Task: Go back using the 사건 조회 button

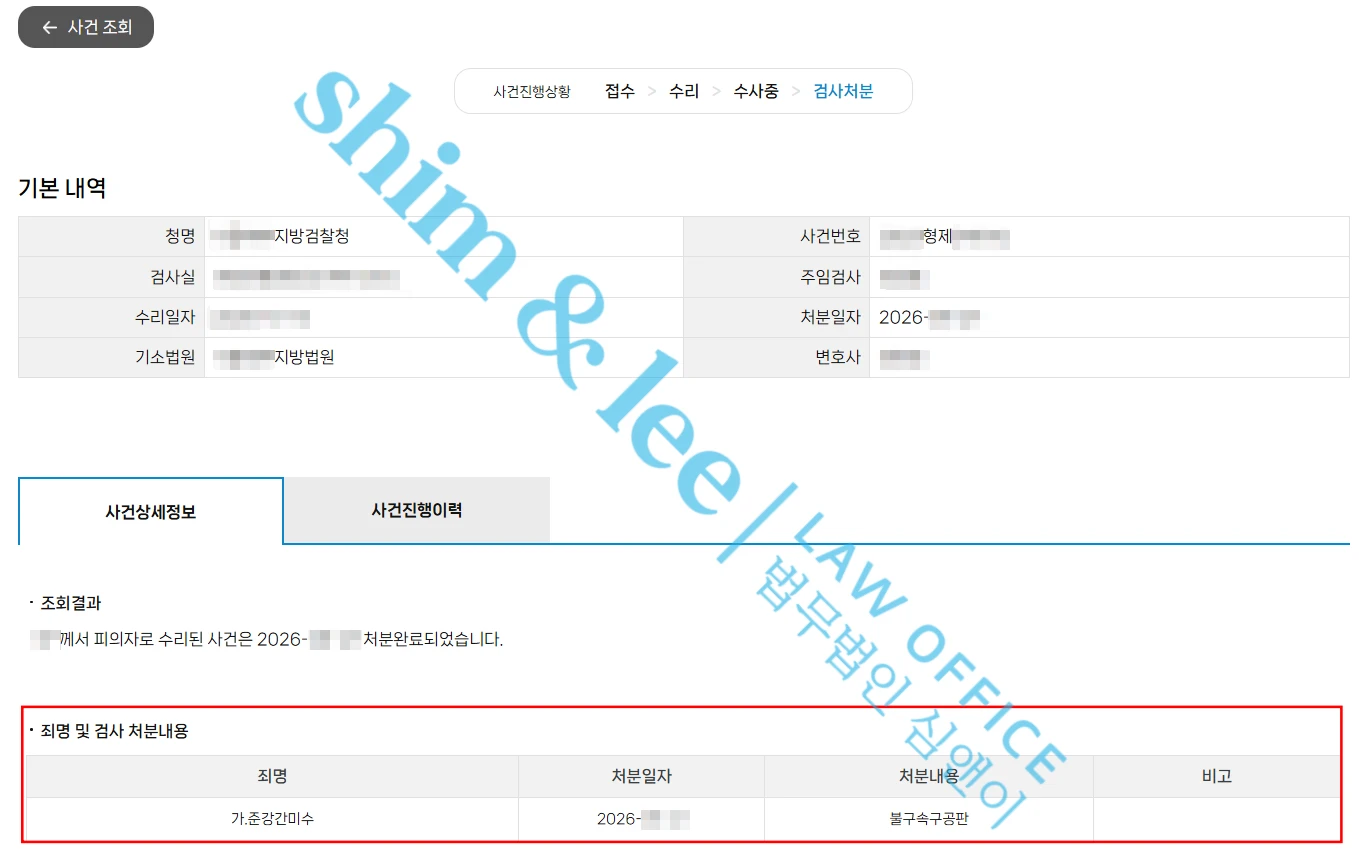Action: coord(86,27)
